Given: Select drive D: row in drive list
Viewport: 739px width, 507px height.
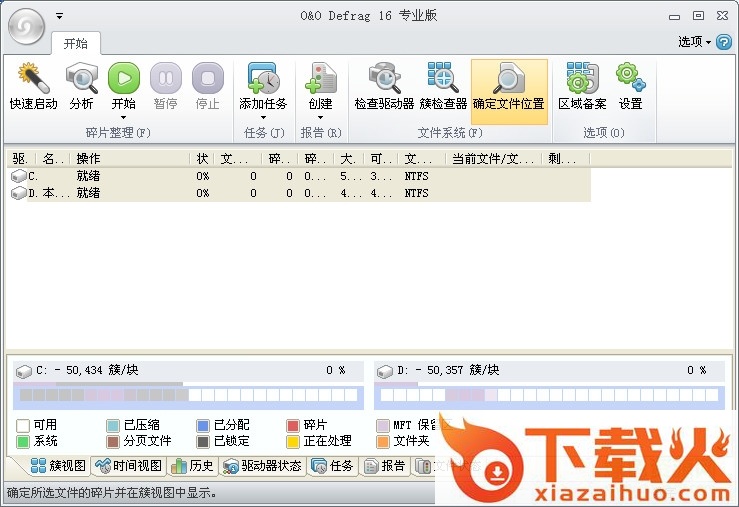Looking at the screenshot, I should pos(299,193).
